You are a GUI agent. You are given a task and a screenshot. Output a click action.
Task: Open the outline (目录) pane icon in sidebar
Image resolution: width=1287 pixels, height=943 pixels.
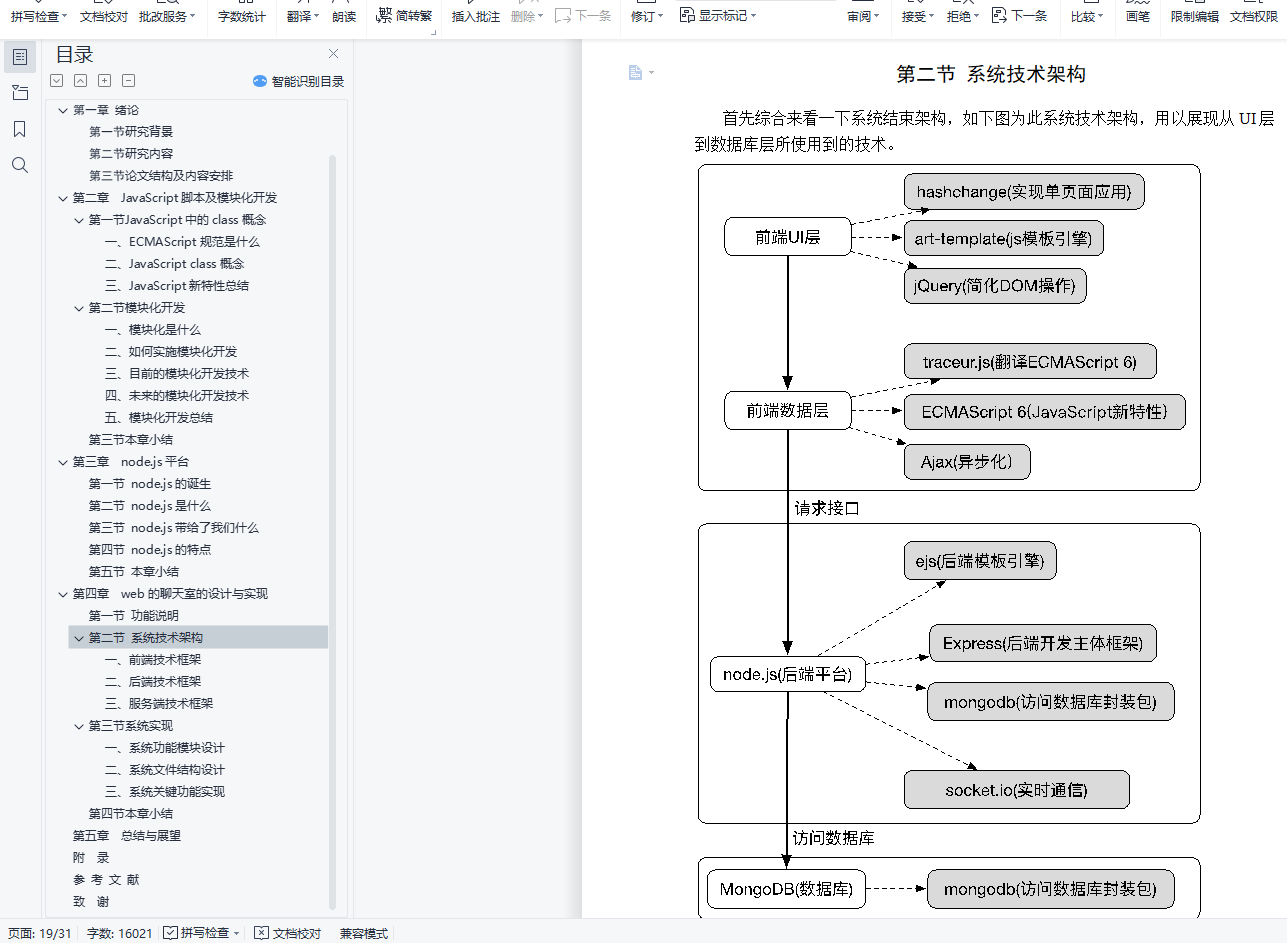(20, 57)
